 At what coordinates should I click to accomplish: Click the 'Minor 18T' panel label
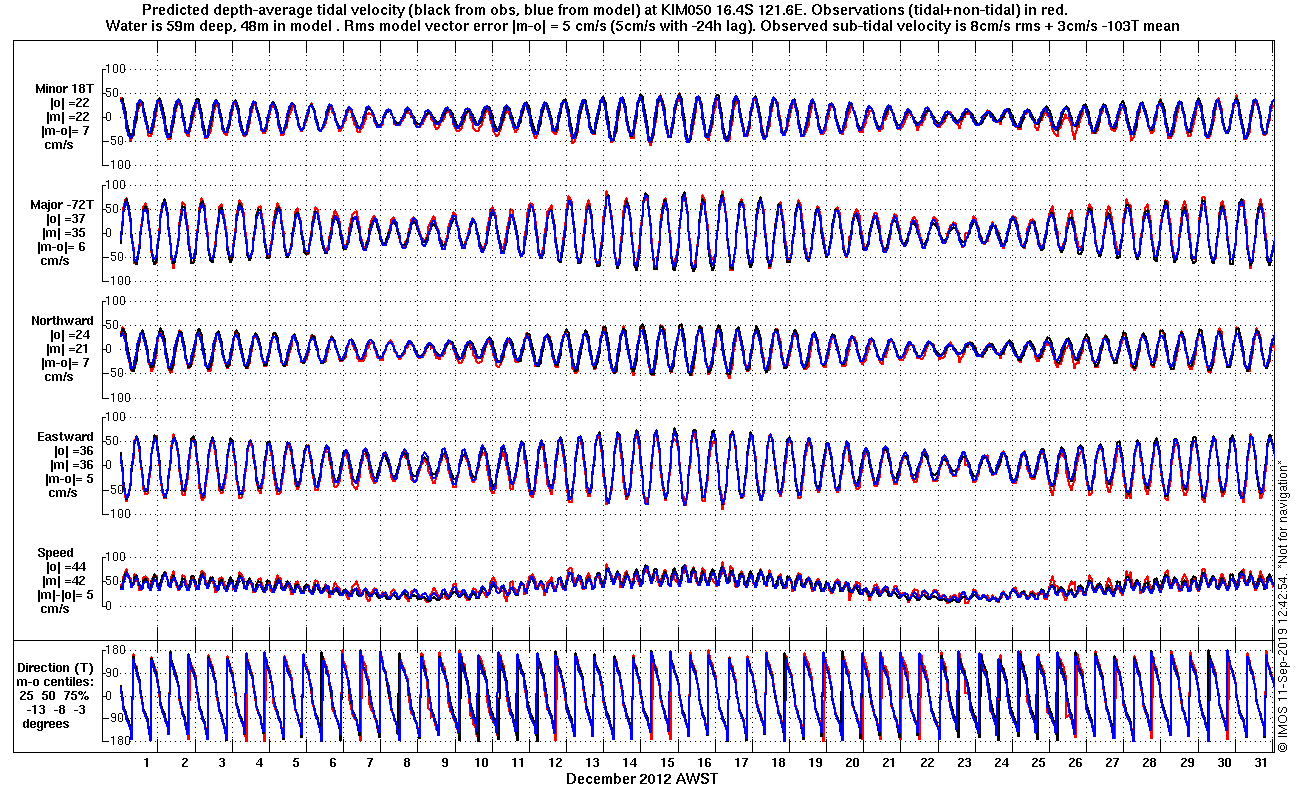click(x=65, y=88)
